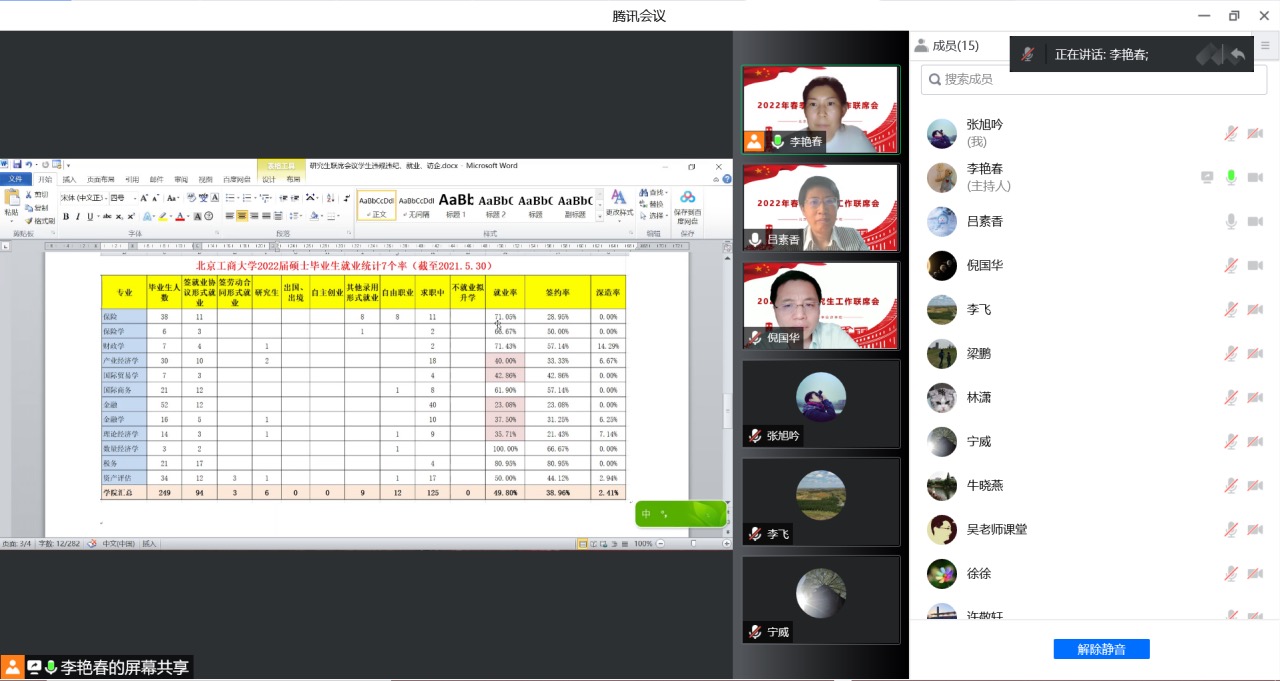Click 保存到百度网盘 icon in ribbon

coord(687,204)
